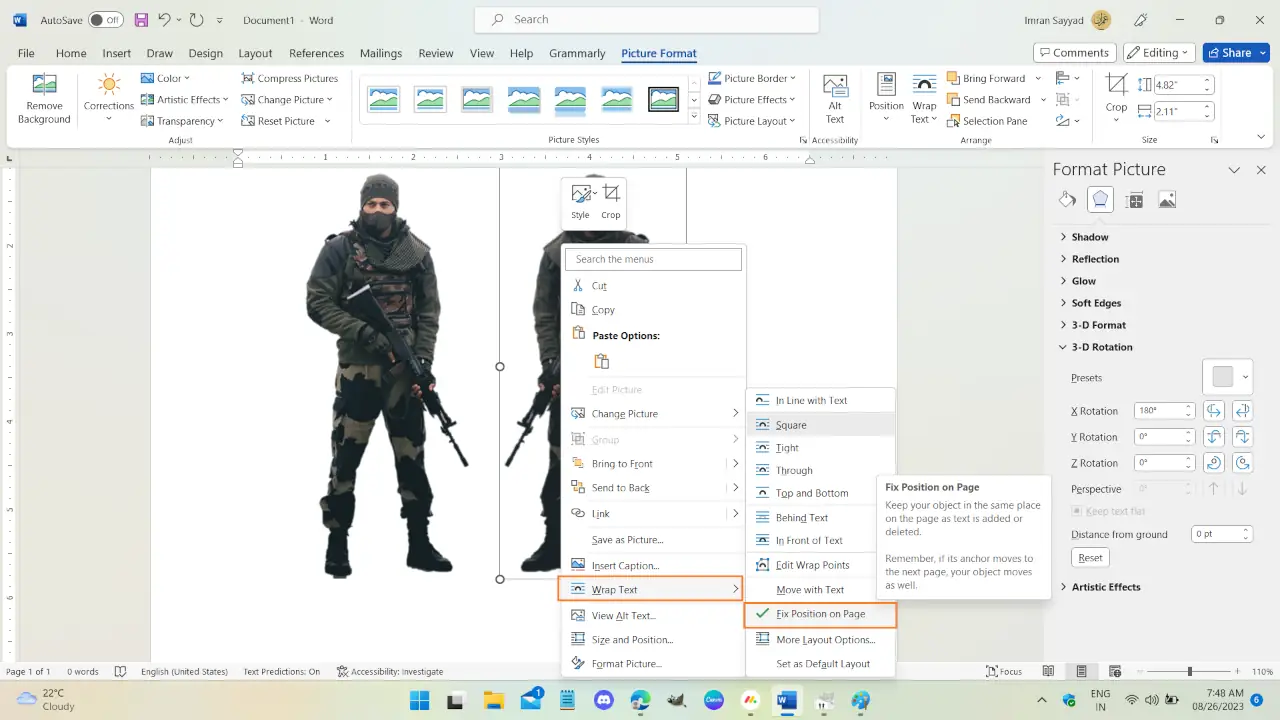This screenshot has width=1280, height=720.
Task: Expand the Glow section
Action: pos(1084,281)
